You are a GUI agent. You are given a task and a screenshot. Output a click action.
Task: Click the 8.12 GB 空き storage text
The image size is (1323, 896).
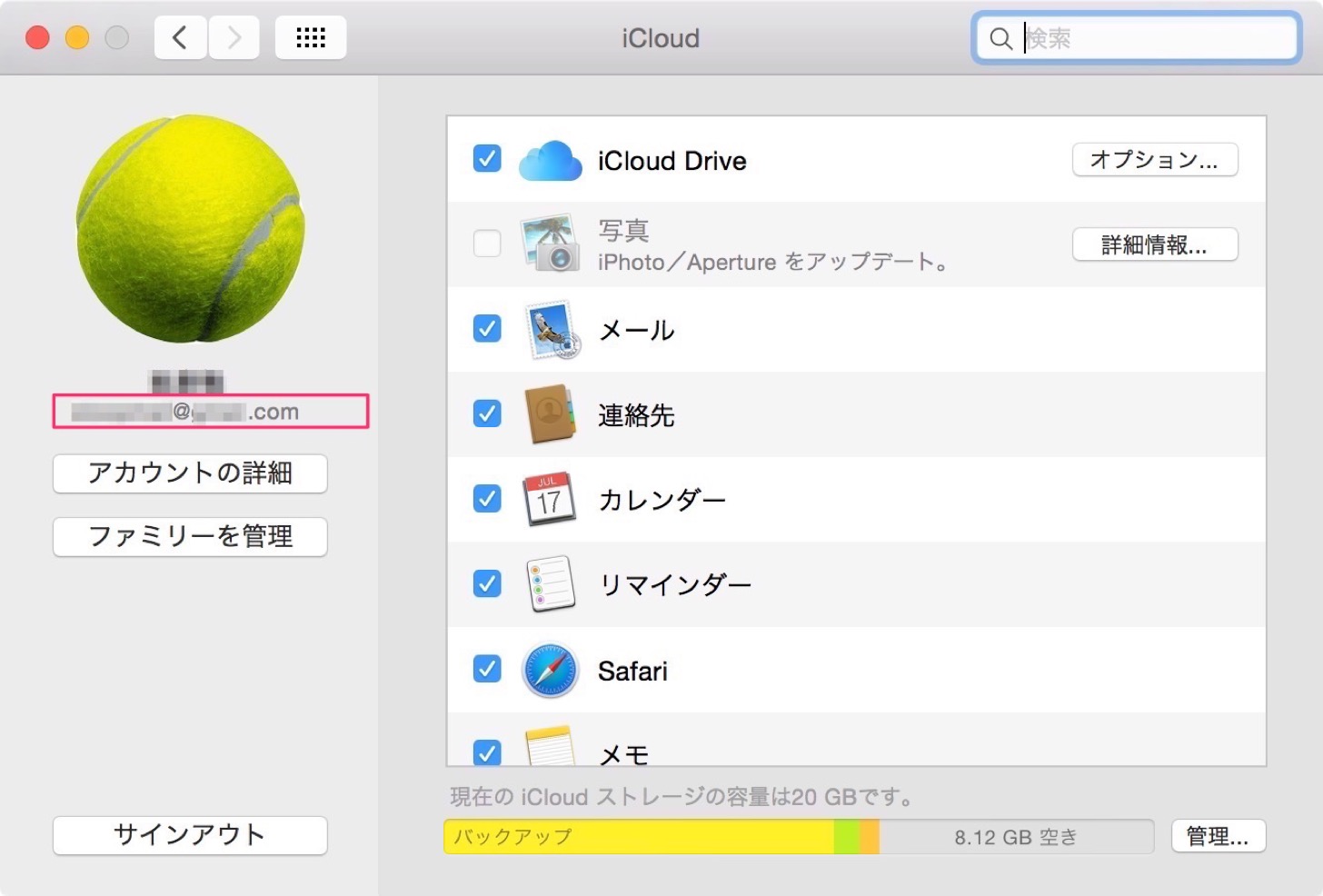[1016, 837]
